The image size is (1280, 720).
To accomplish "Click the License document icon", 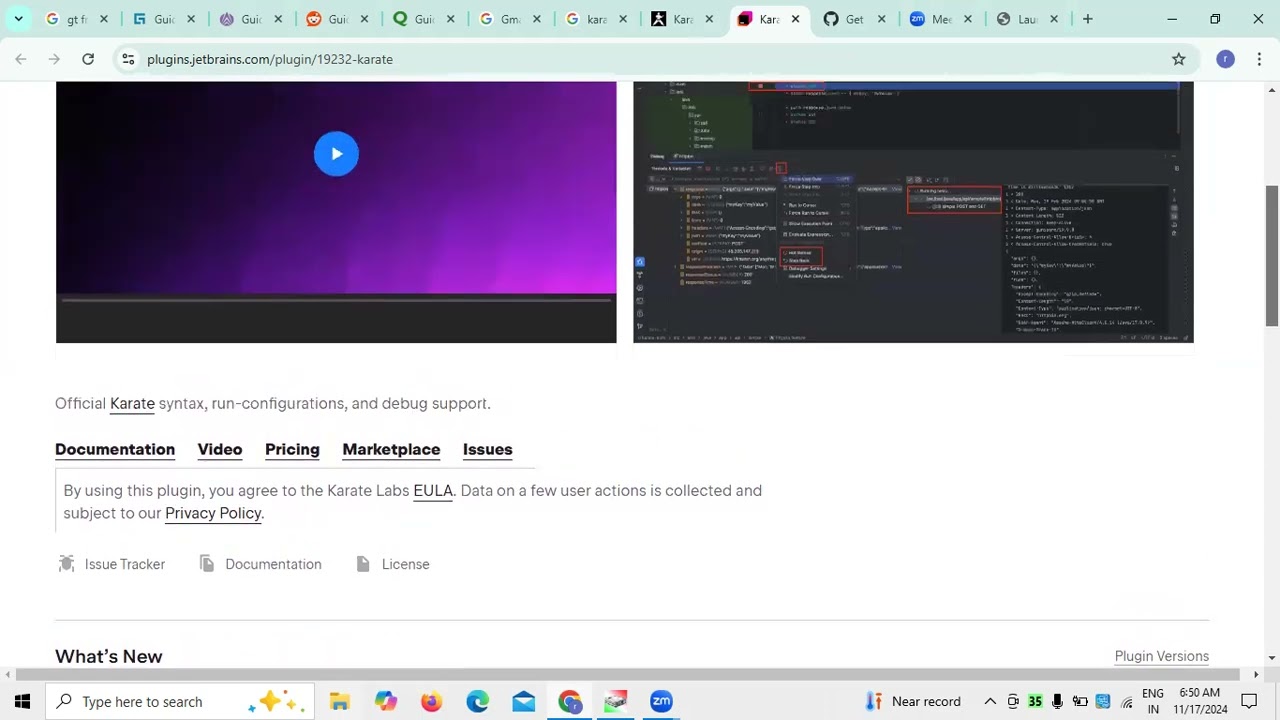I will [363, 564].
